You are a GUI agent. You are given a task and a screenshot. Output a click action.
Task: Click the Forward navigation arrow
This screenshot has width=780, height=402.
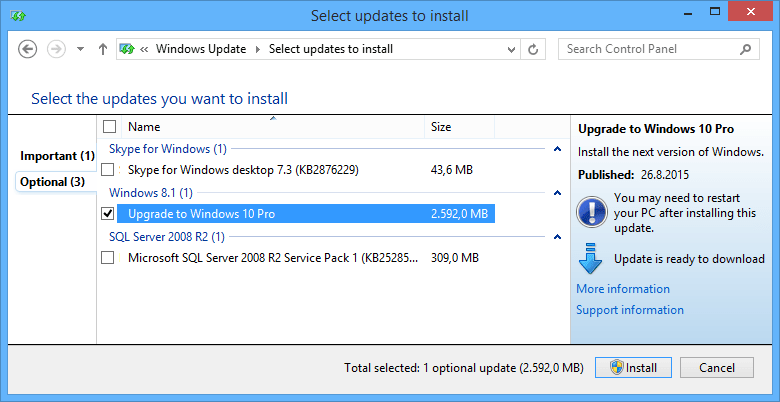pyautogui.click(x=56, y=49)
